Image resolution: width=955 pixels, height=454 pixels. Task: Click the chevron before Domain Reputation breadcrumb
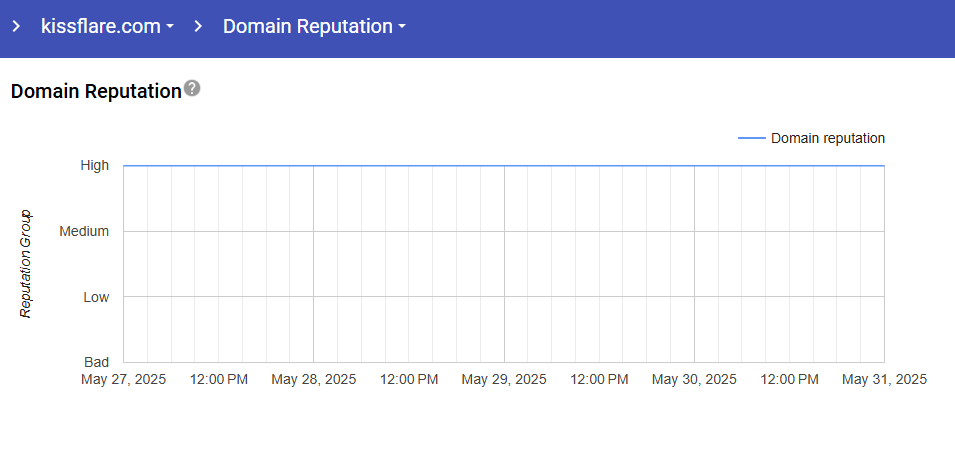pos(198,26)
